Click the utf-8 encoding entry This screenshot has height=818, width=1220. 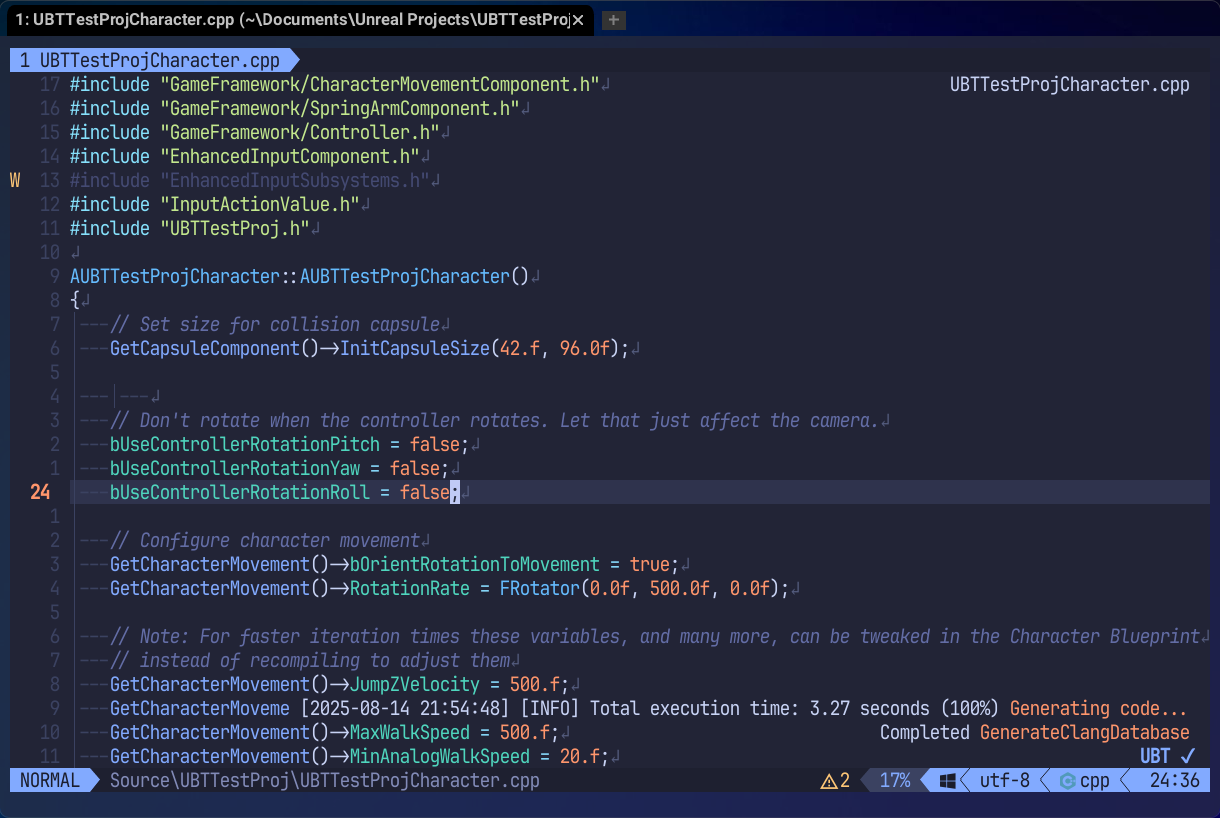(1005, 781)
